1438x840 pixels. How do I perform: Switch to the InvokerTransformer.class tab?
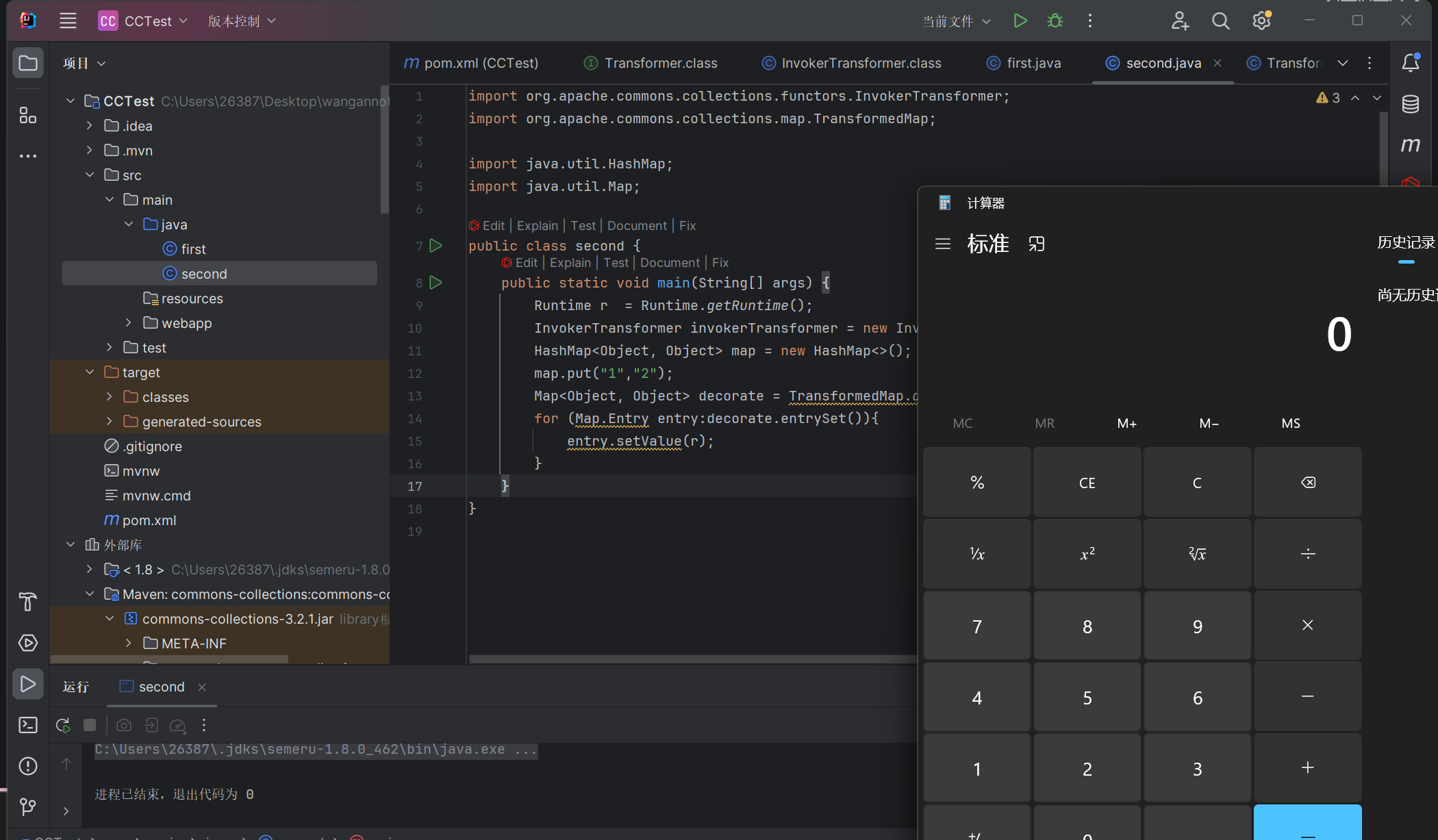click(x=852, y=63)
